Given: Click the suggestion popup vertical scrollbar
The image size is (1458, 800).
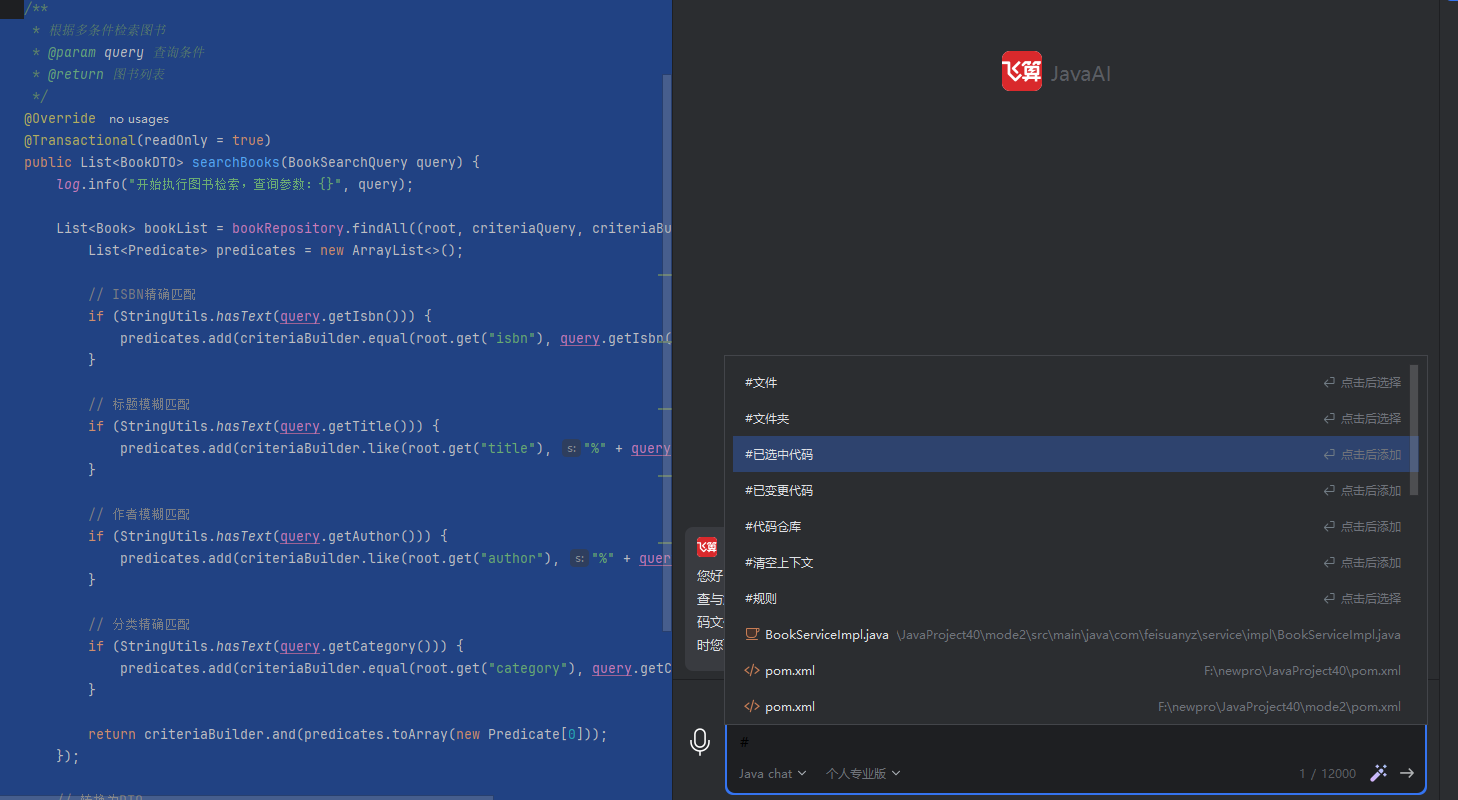Looking at the screenshot, I should click(1414, 430).
